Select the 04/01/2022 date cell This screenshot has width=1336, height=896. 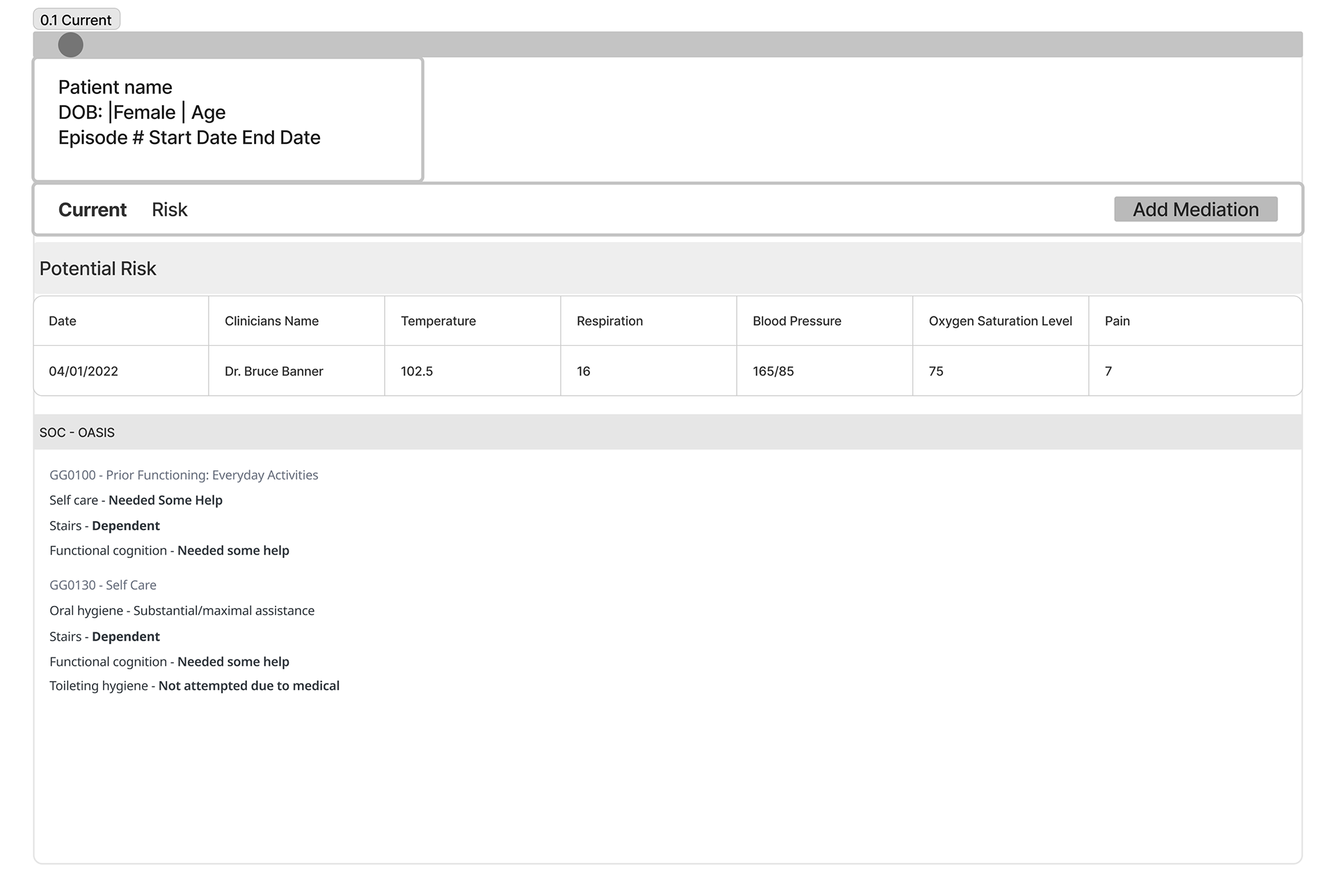tap(83, 371)
